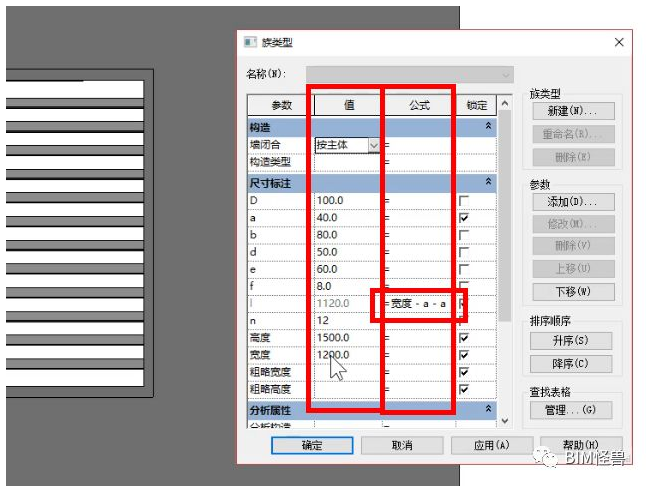Uncheck the lock checkbox for parameter a
This screenshot has height=491, width=646.
[x=464, y=218]
